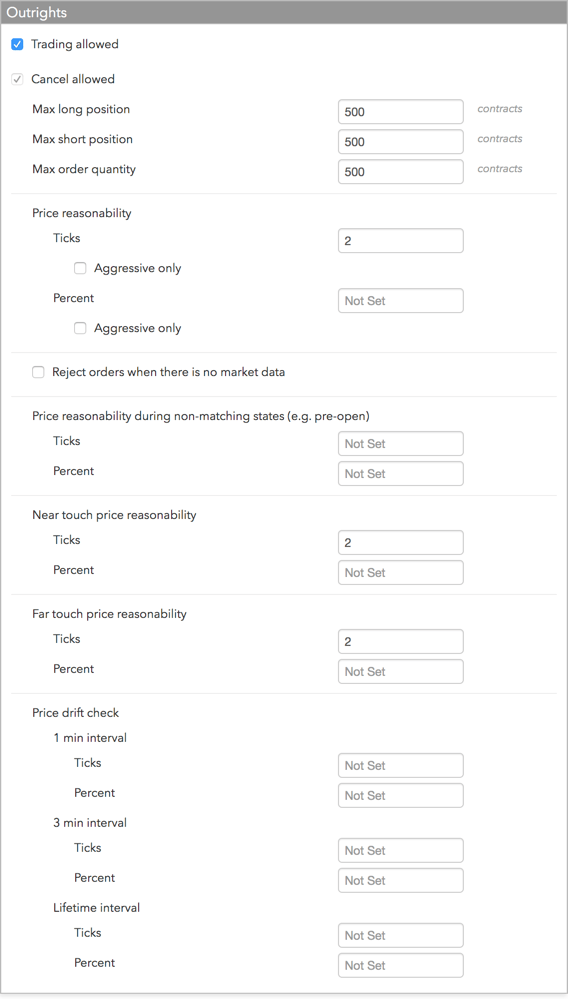
Task: Click the Lifetime interval Percent field
Action: click(x=401, y=965)
